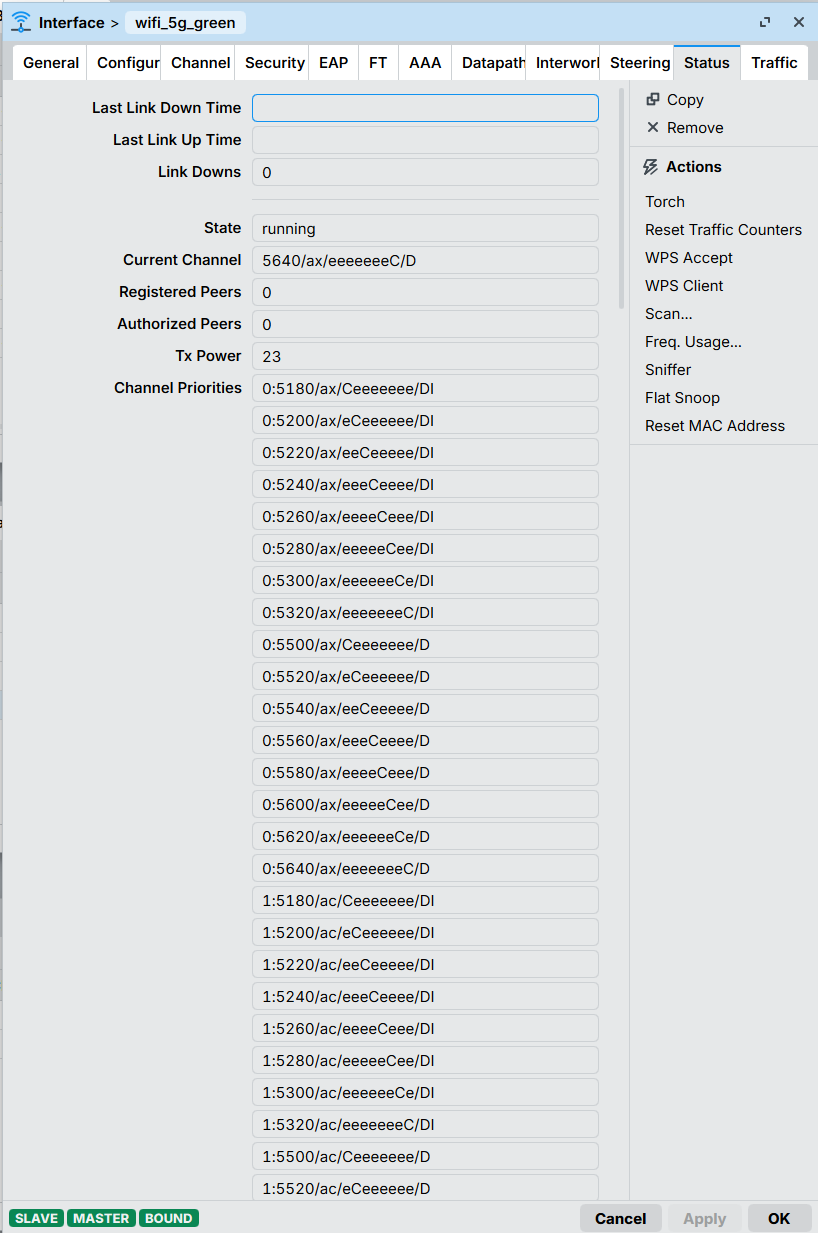818x1233 pixels.
Task: Click Reset MAC Address
Action: coord(715,425)
